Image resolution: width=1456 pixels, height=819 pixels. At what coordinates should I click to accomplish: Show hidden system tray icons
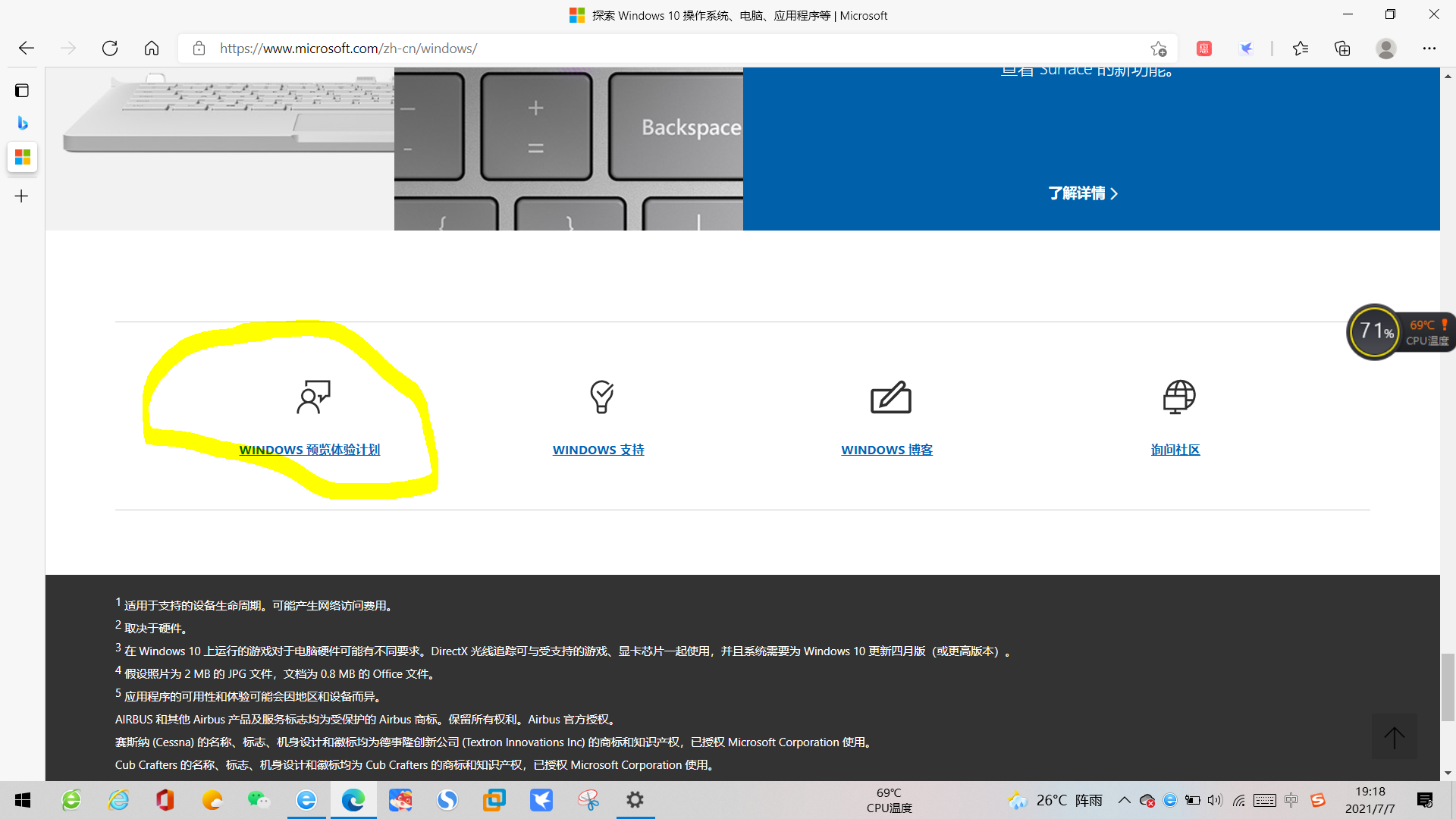(1124, 800)
